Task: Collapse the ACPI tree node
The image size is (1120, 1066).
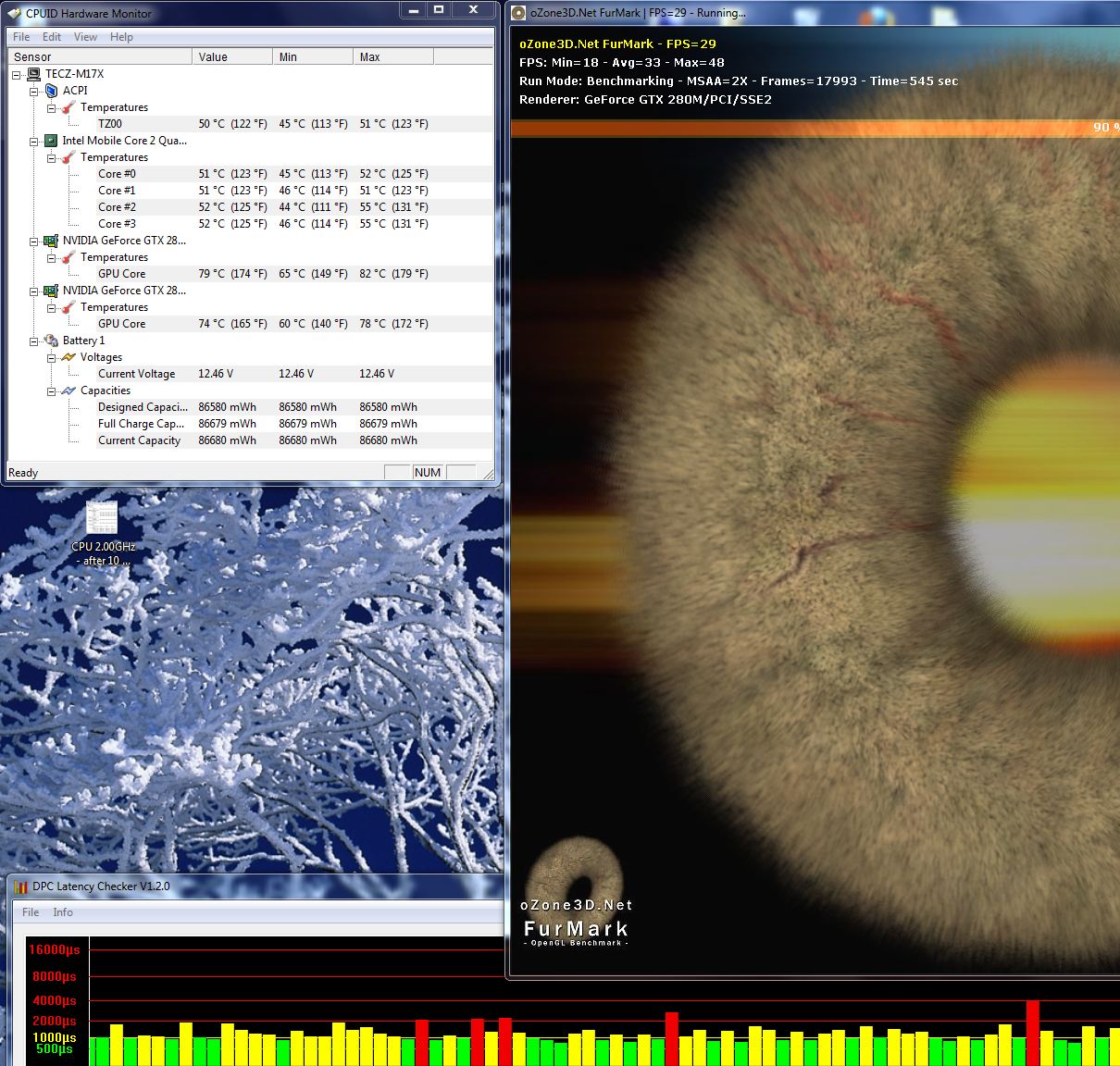Action: pos(34,91)
